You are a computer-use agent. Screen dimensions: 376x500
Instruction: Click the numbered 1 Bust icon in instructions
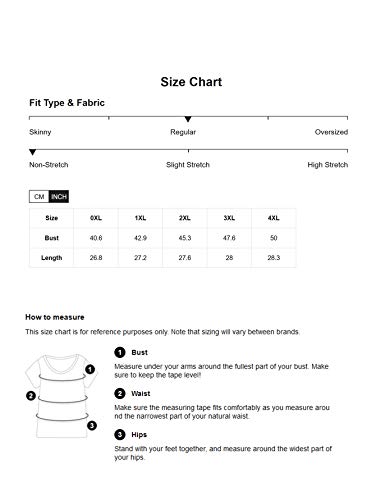(119, 352)
